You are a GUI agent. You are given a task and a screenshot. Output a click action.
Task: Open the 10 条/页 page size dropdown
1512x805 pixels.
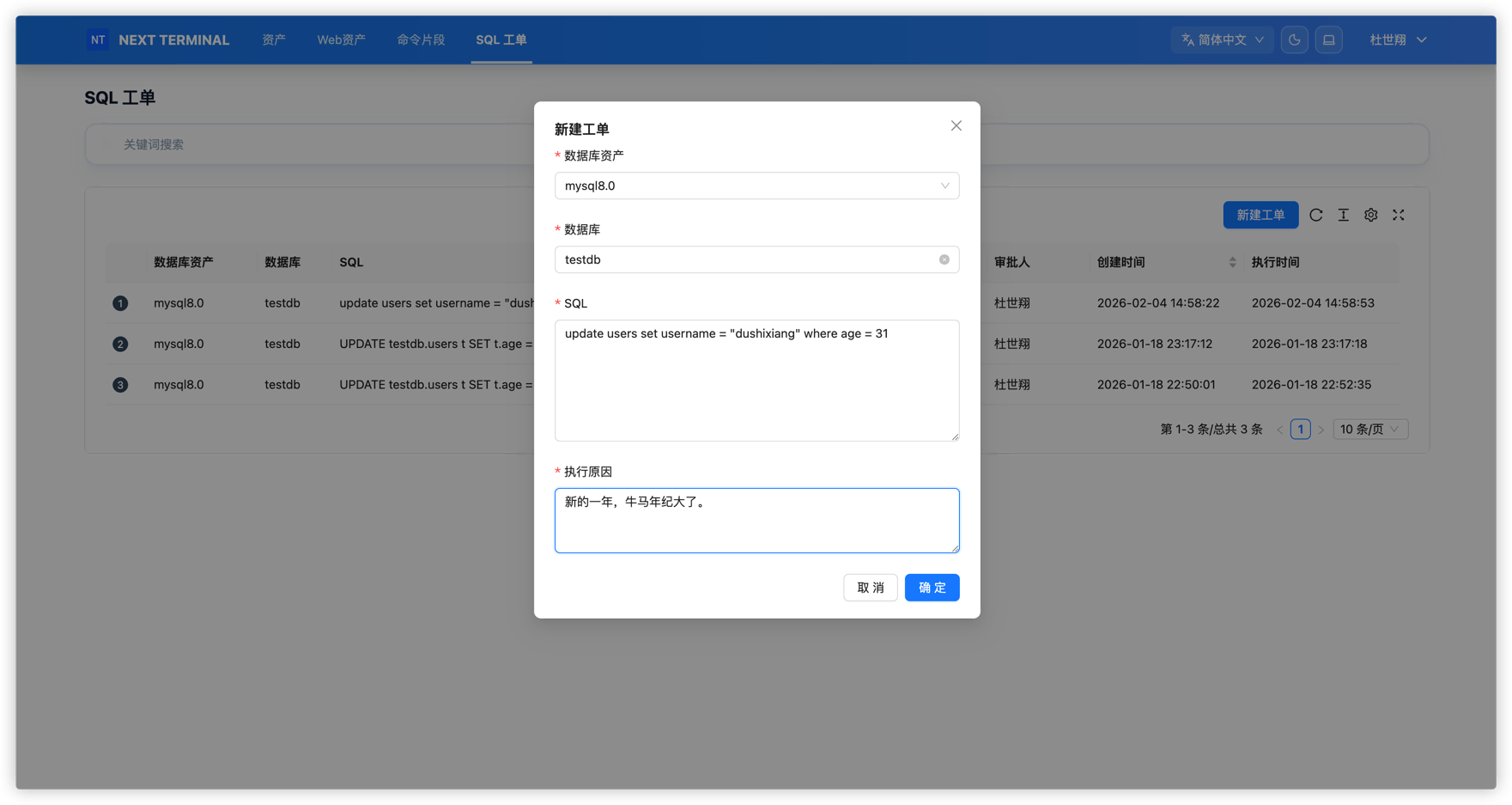1369,429
